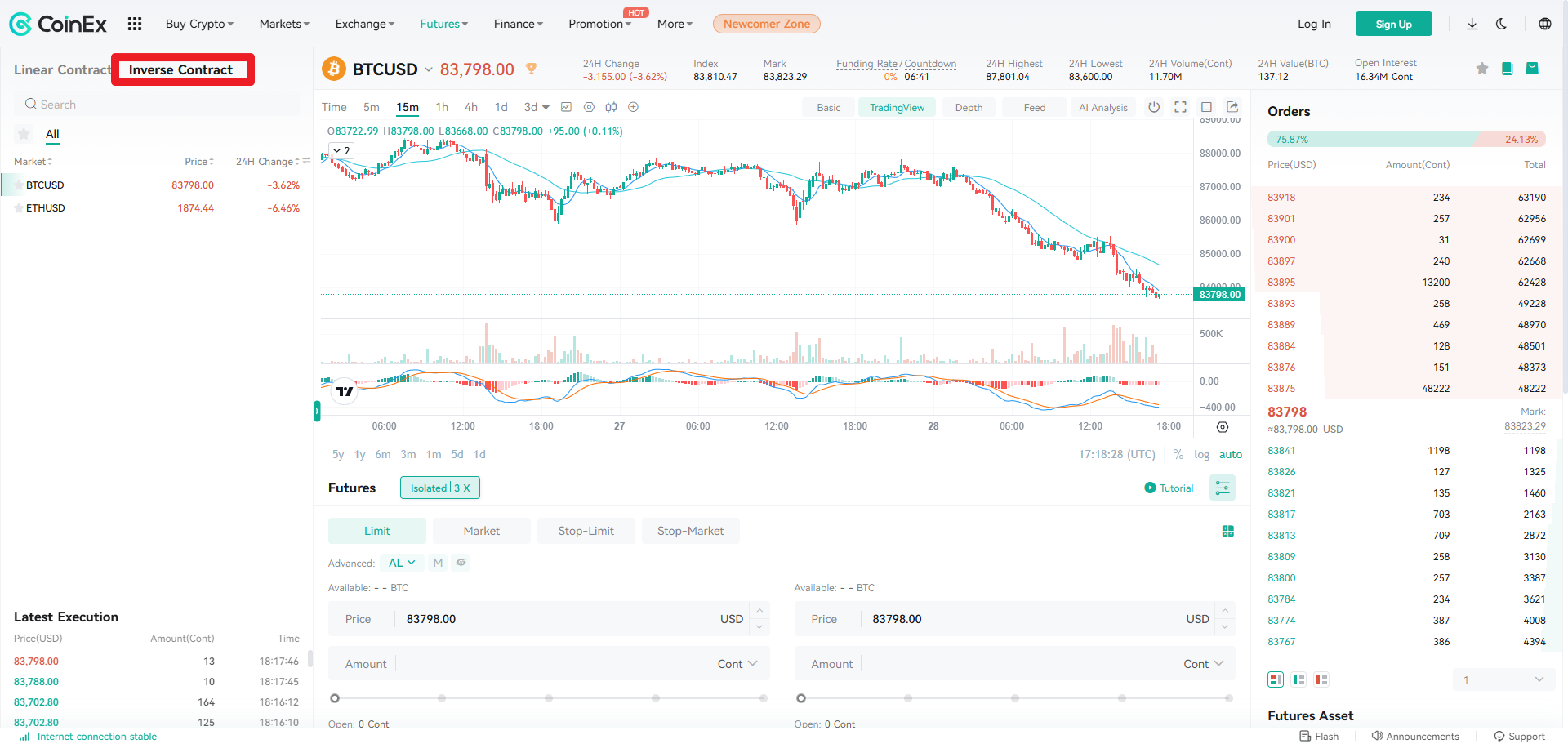The width and height of the screenshot is (1568, 744).
Task: Click the Sign Up button
Action: (1393, 24)
